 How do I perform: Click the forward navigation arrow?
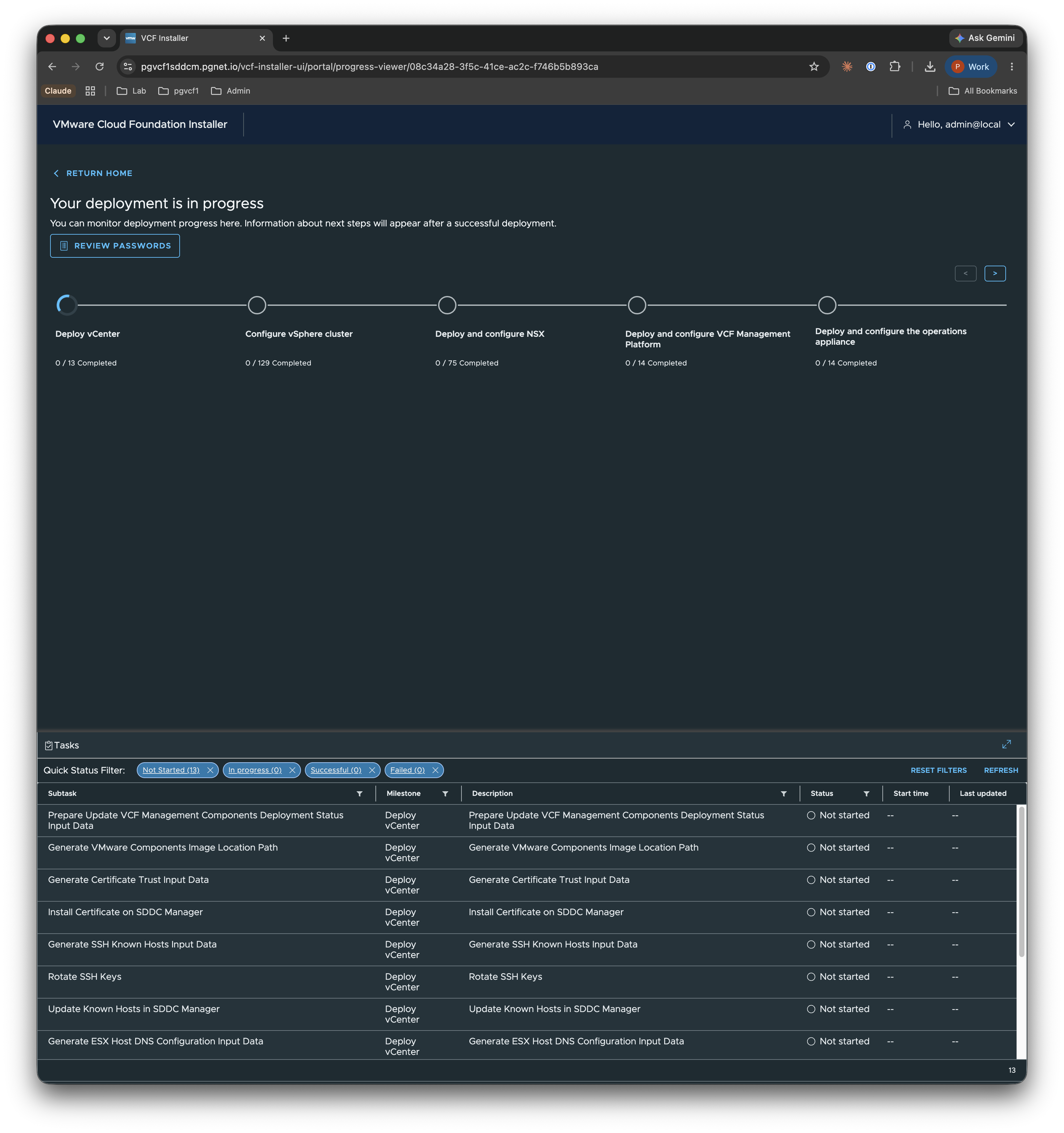pos(75,67)
